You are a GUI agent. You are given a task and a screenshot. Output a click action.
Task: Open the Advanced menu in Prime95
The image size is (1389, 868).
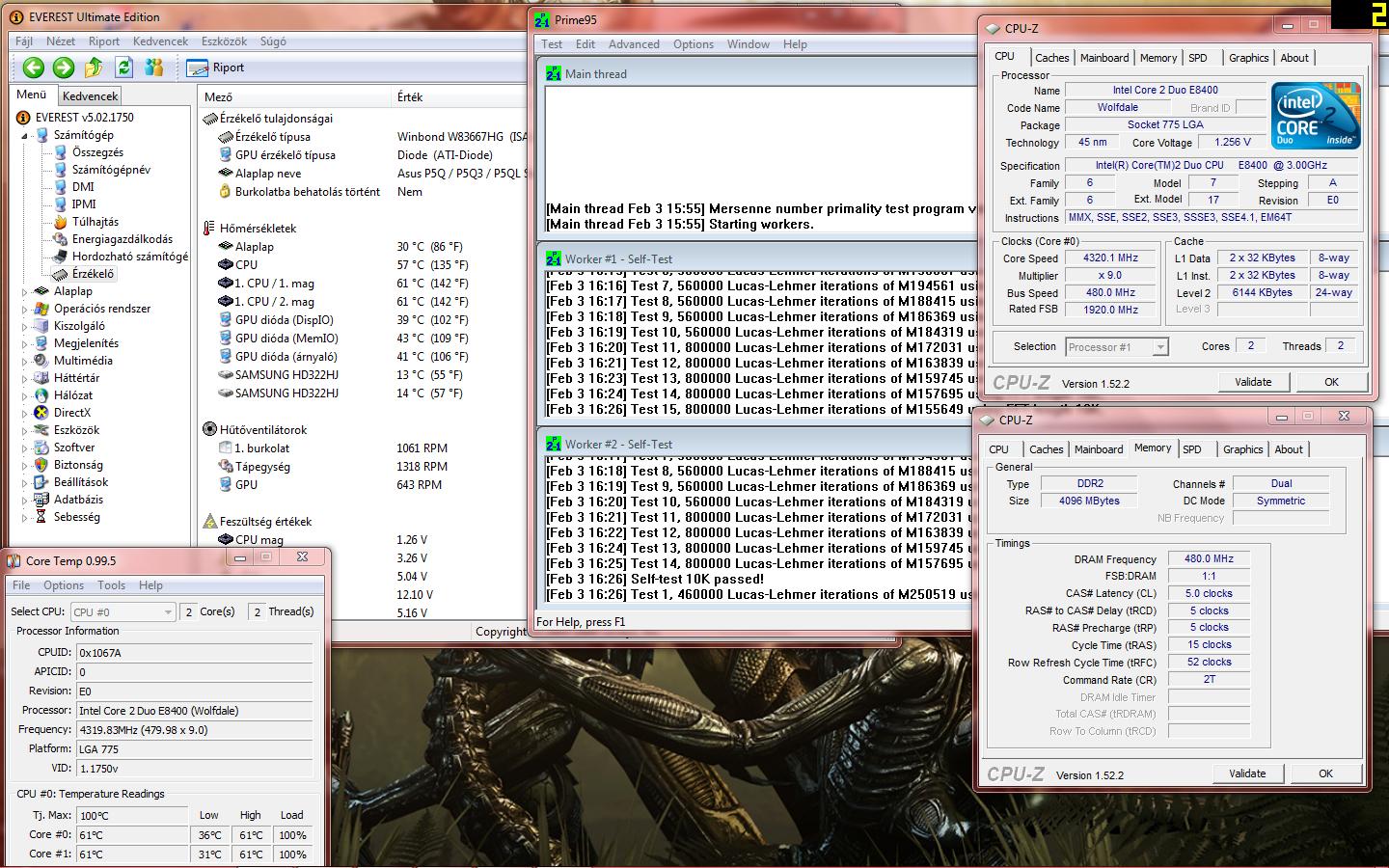click(634, 44)
